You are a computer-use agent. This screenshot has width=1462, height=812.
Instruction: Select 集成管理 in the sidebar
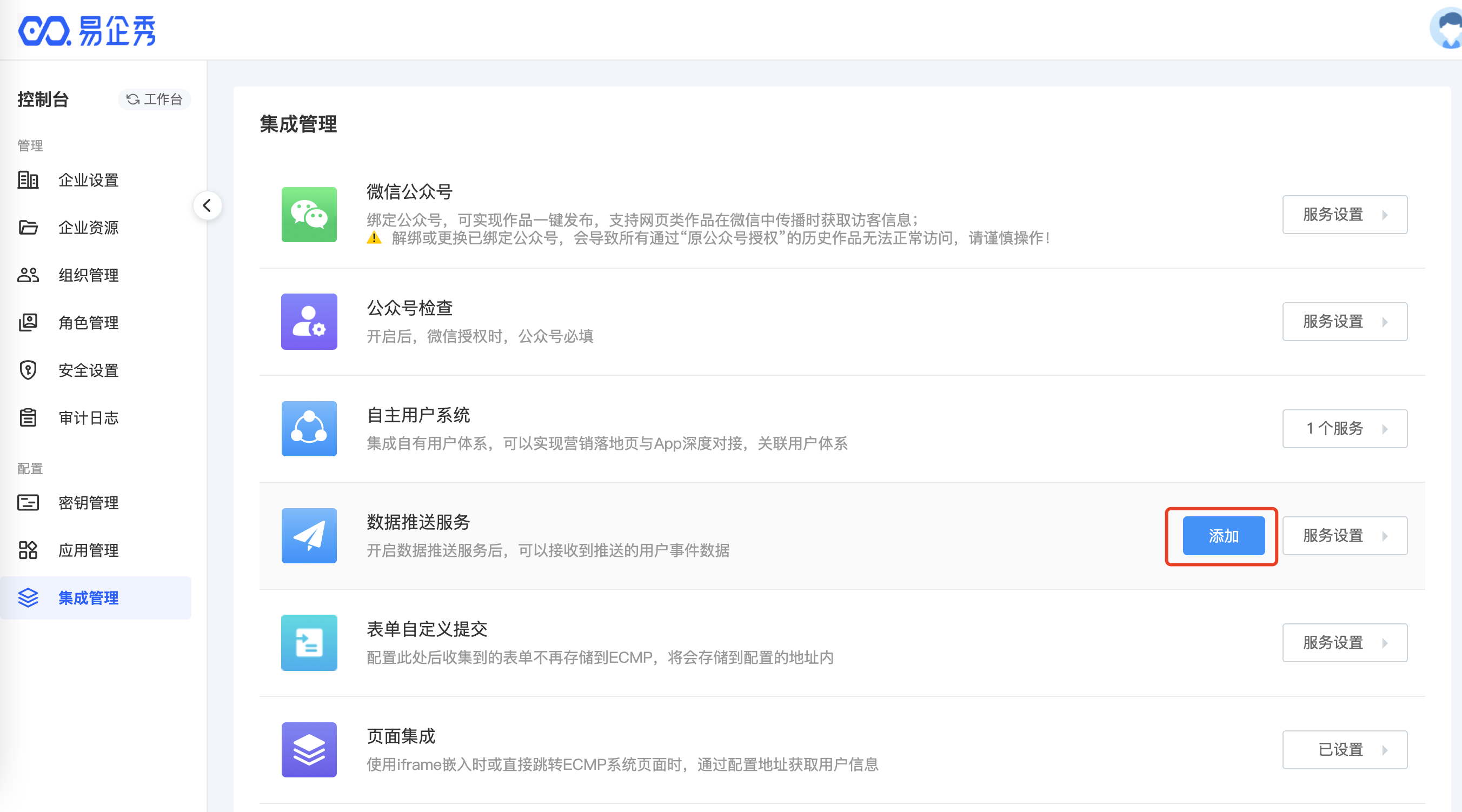pyautogui.click(x=95, y=597)
